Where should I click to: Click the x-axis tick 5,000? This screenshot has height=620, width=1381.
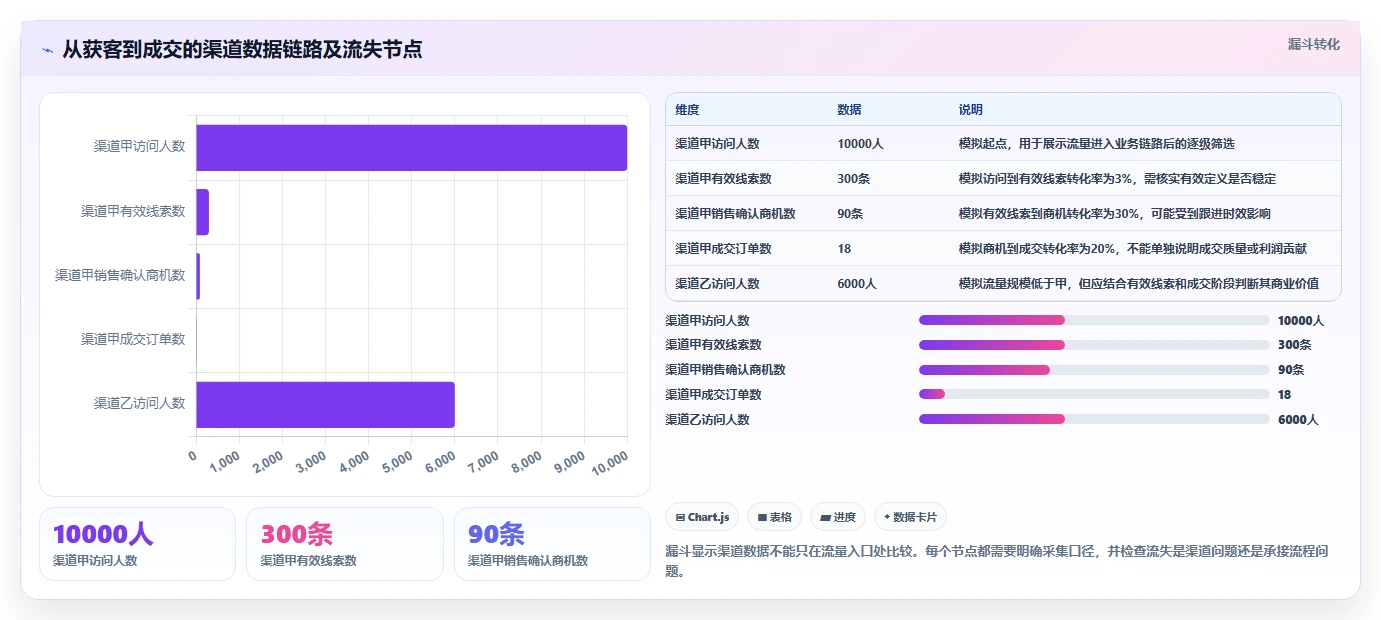coord(399,461)
